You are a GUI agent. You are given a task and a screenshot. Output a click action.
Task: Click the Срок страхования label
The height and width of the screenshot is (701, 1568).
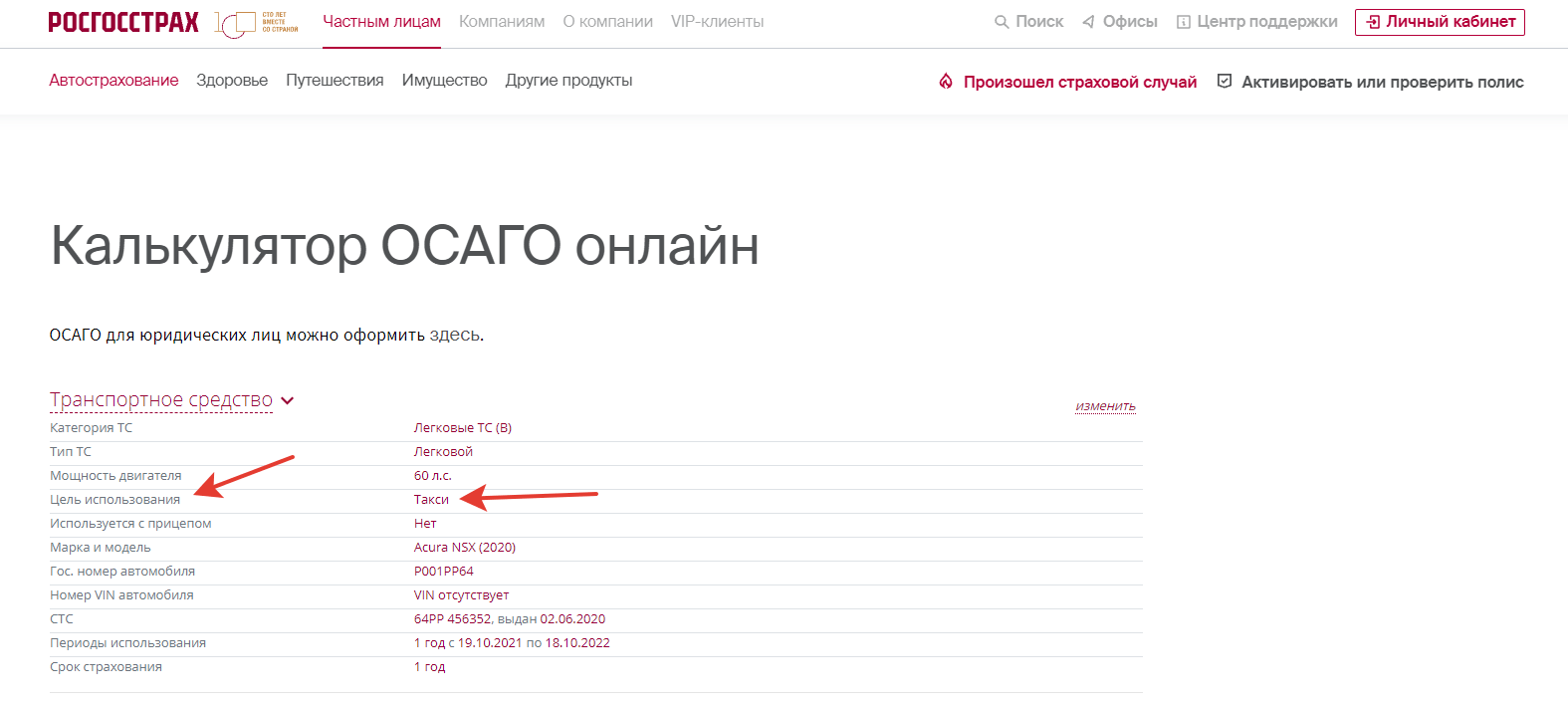(106, 667)
